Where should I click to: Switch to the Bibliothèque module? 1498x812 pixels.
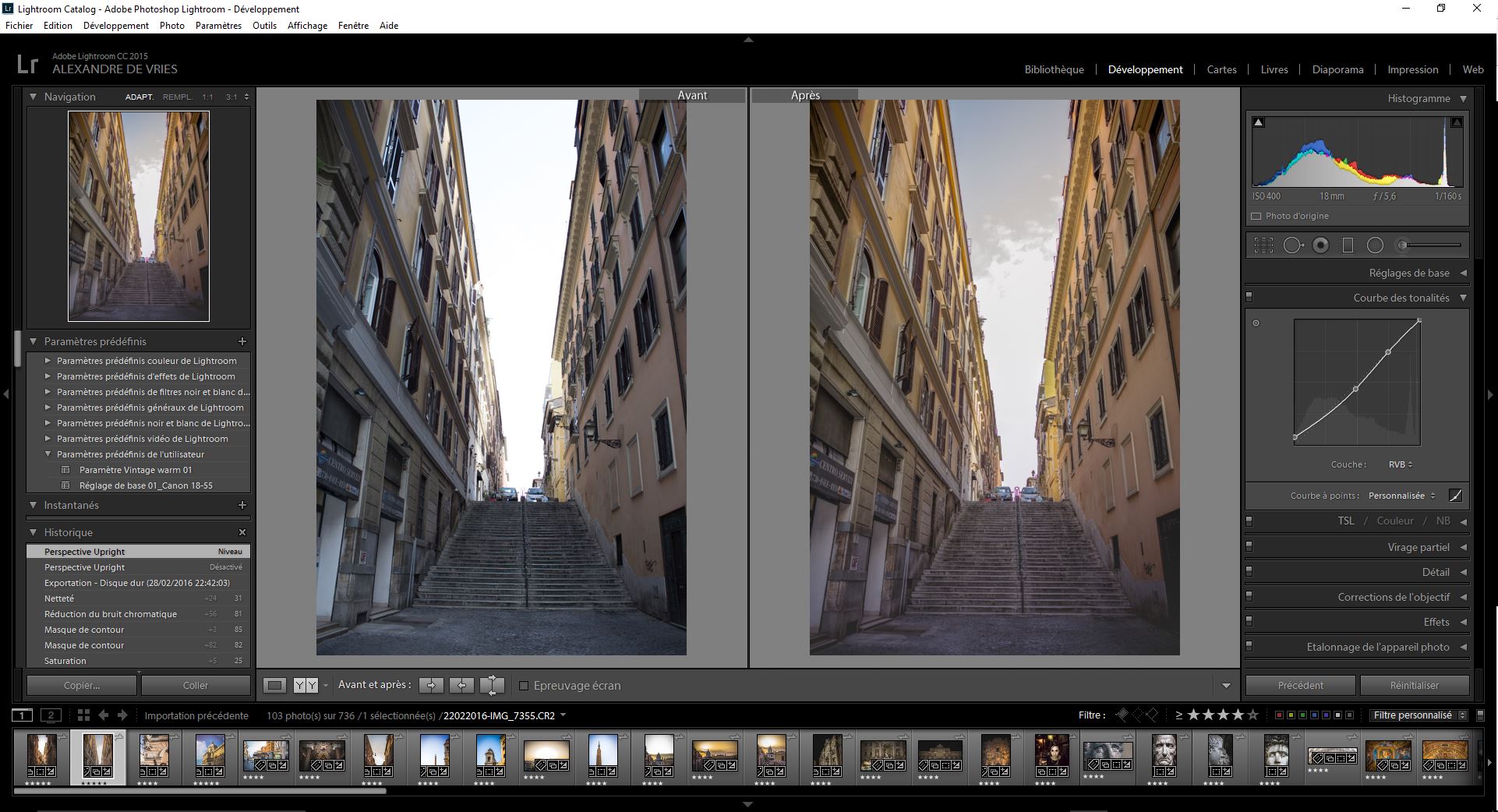click(1054, 69)
